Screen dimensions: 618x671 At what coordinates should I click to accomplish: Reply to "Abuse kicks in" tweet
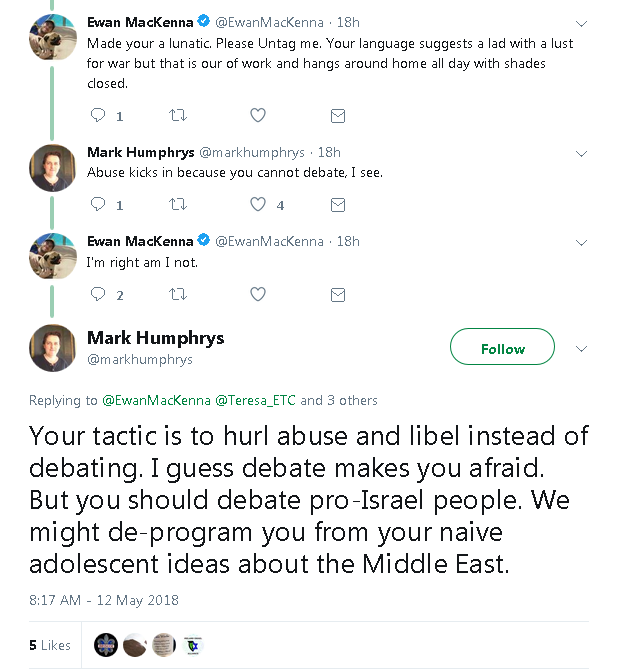(x=98, y=204)
